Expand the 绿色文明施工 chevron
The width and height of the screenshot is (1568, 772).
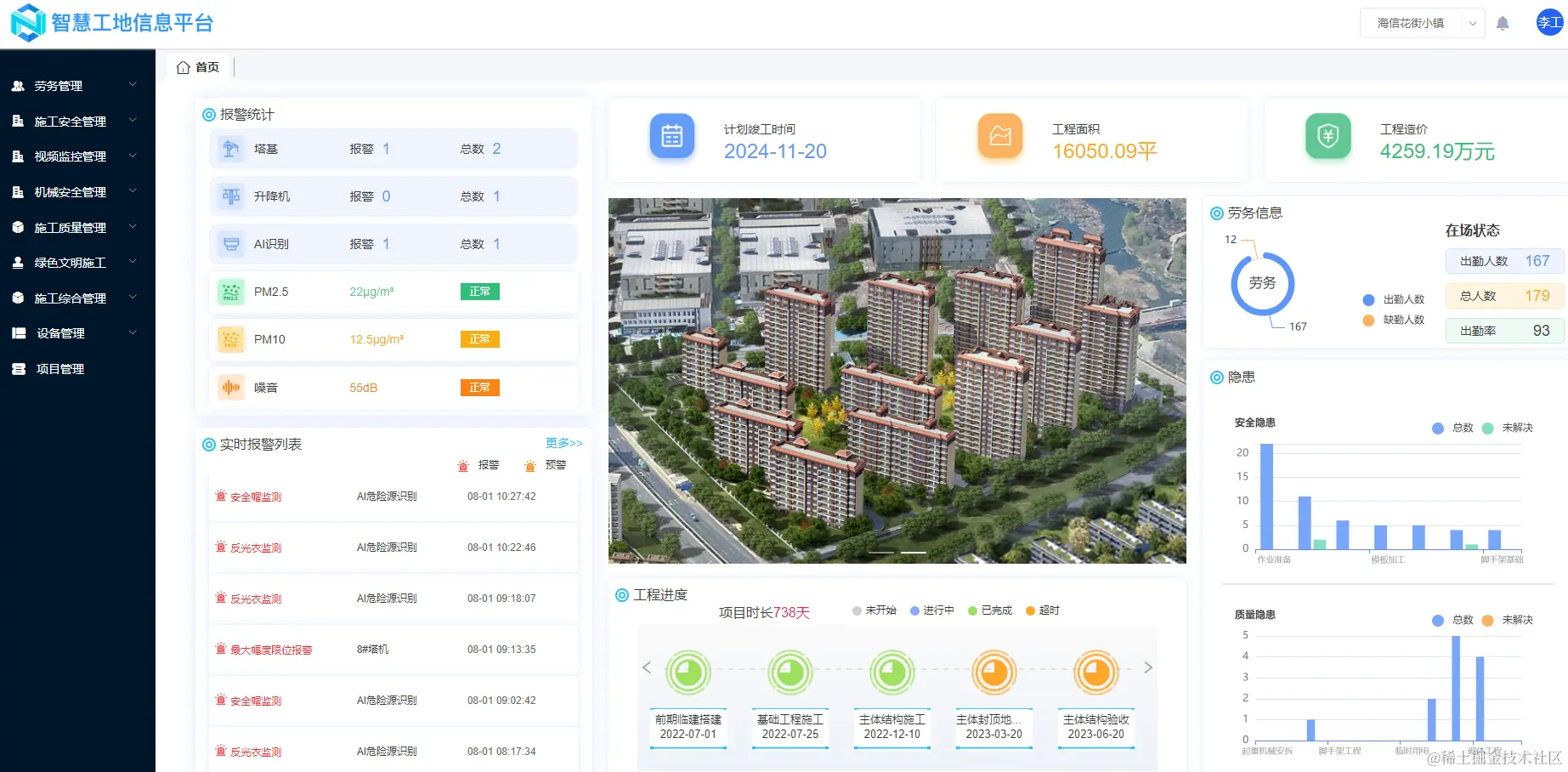133,262
